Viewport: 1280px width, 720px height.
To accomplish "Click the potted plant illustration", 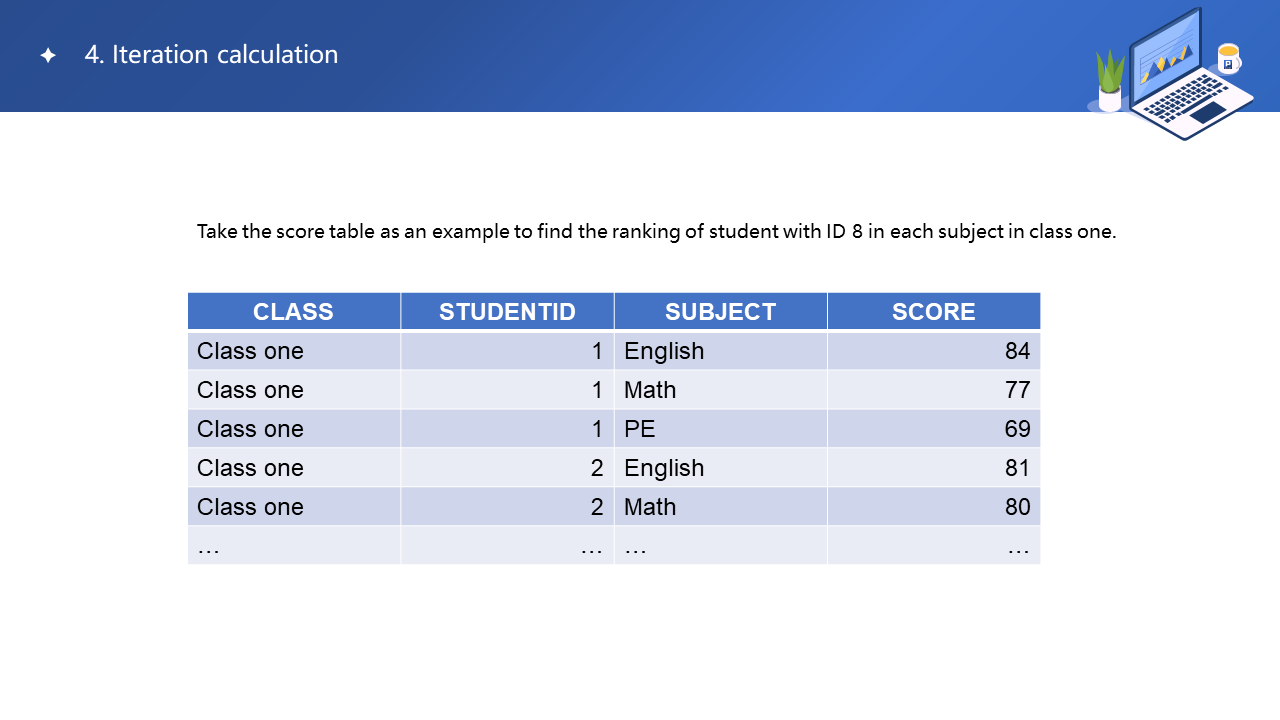I will [x=1110, y=80].
